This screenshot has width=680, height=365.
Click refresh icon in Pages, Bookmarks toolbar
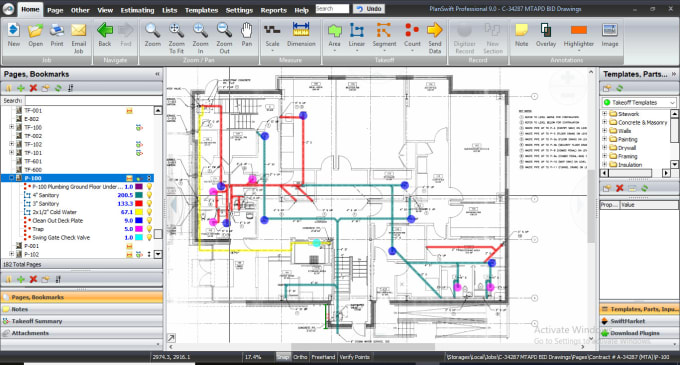pyautogui.click(x=58, y=88)
